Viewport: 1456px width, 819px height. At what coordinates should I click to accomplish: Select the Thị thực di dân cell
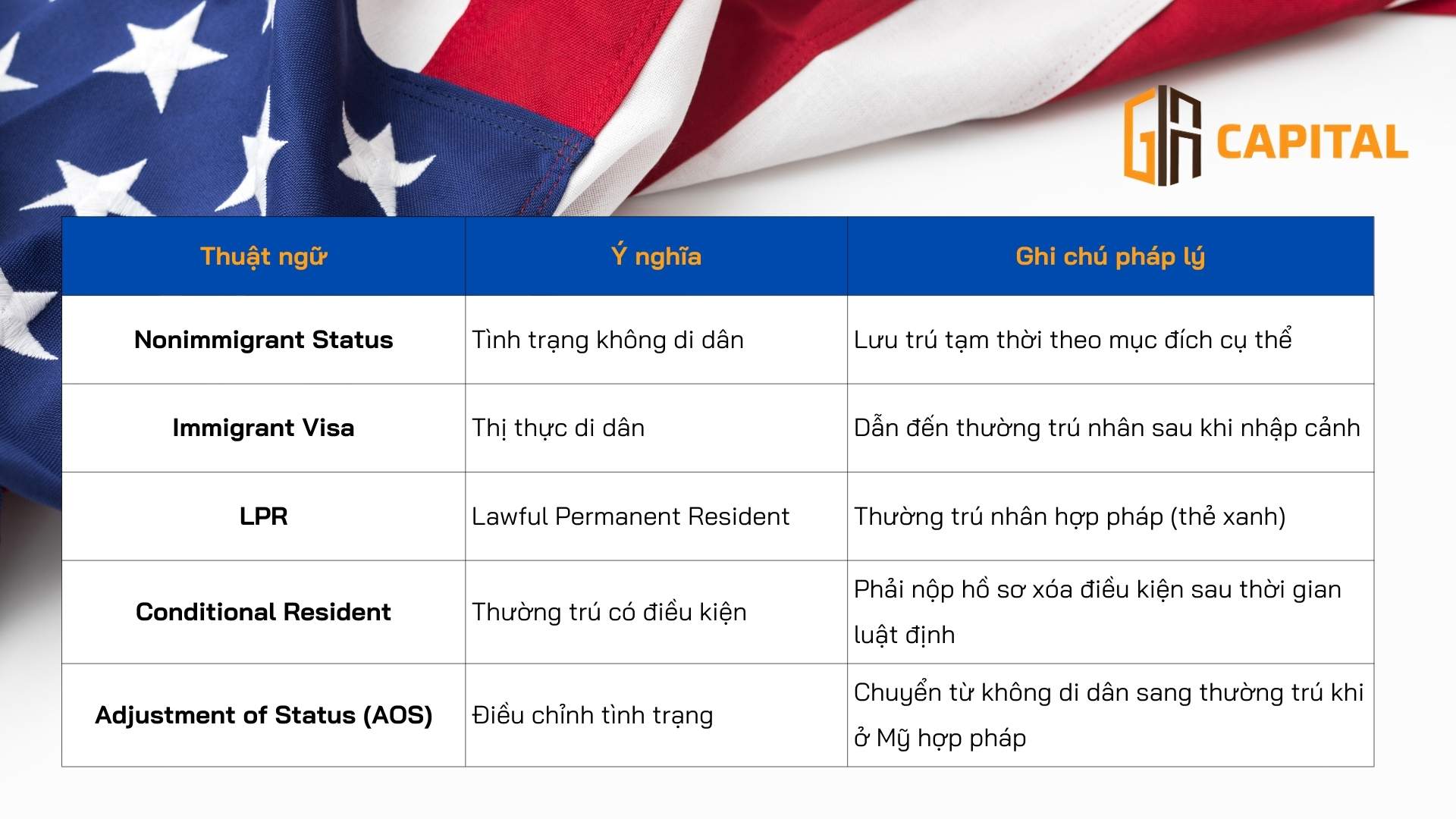click(x=558, y=428)
